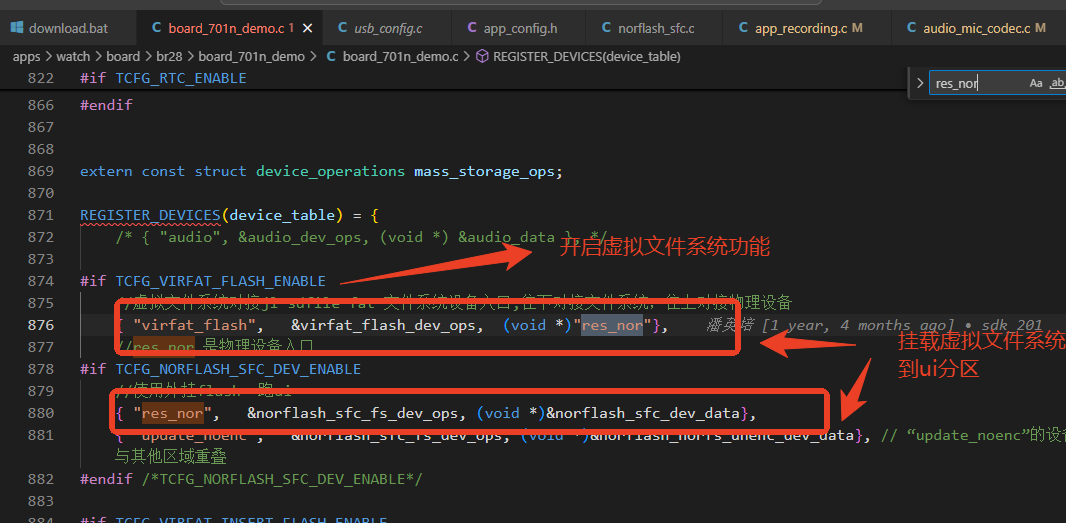Click the 'br28' breadcrumb segment
The width and height of the screenshot is (1066, 523).
pos(169,56)
